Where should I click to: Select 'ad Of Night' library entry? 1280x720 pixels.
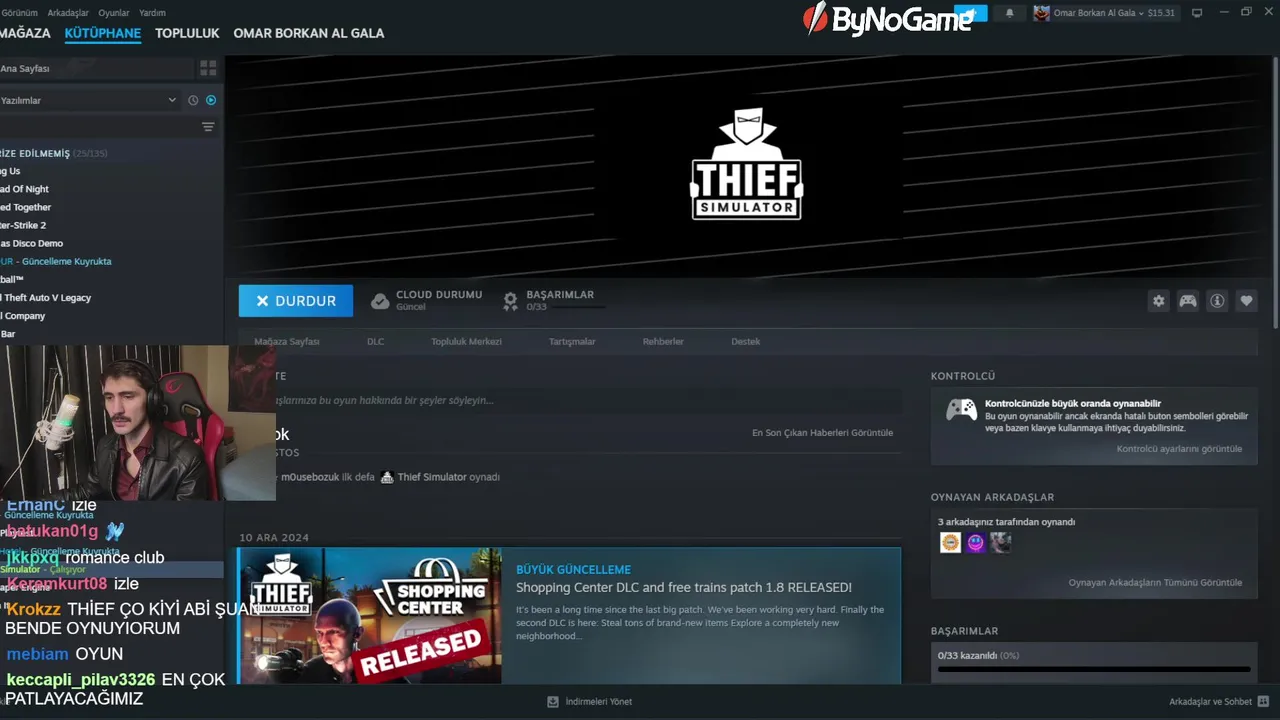point(24,189)
